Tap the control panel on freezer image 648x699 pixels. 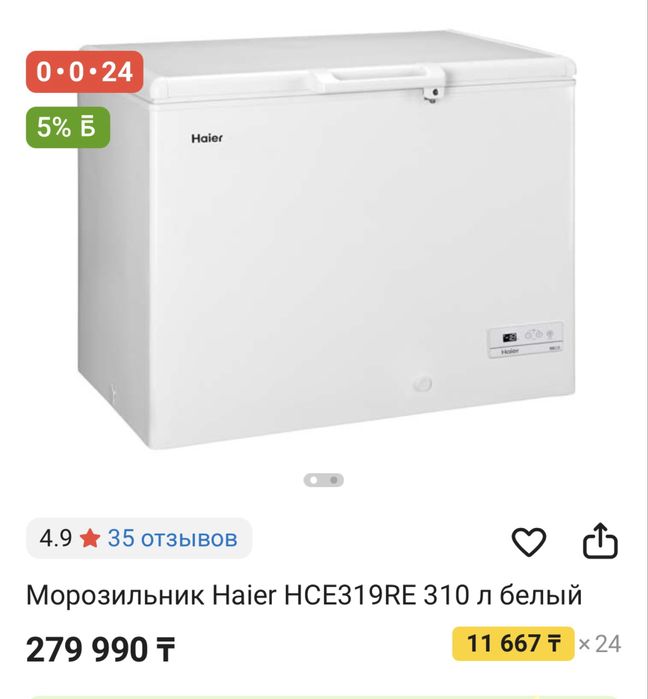click(525, 340)
